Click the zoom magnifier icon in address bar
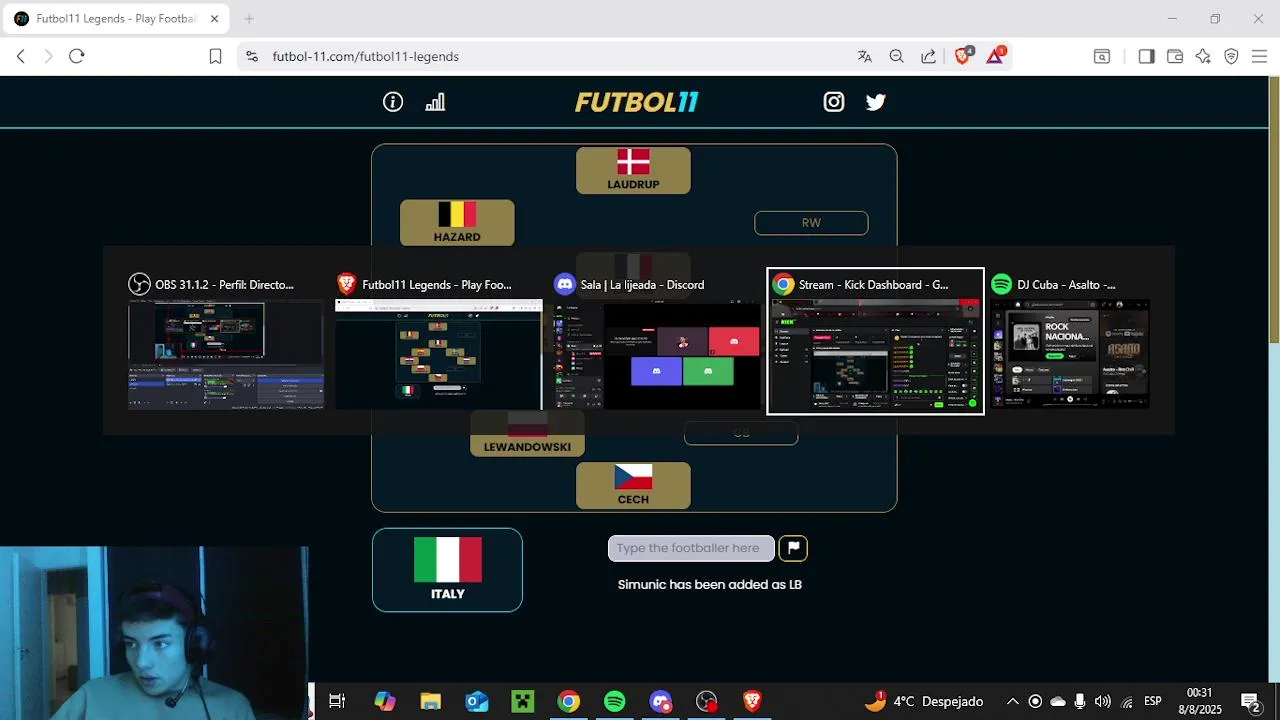Image resolution: width=1280 pixels, height=720 pixels. (897, 56)
